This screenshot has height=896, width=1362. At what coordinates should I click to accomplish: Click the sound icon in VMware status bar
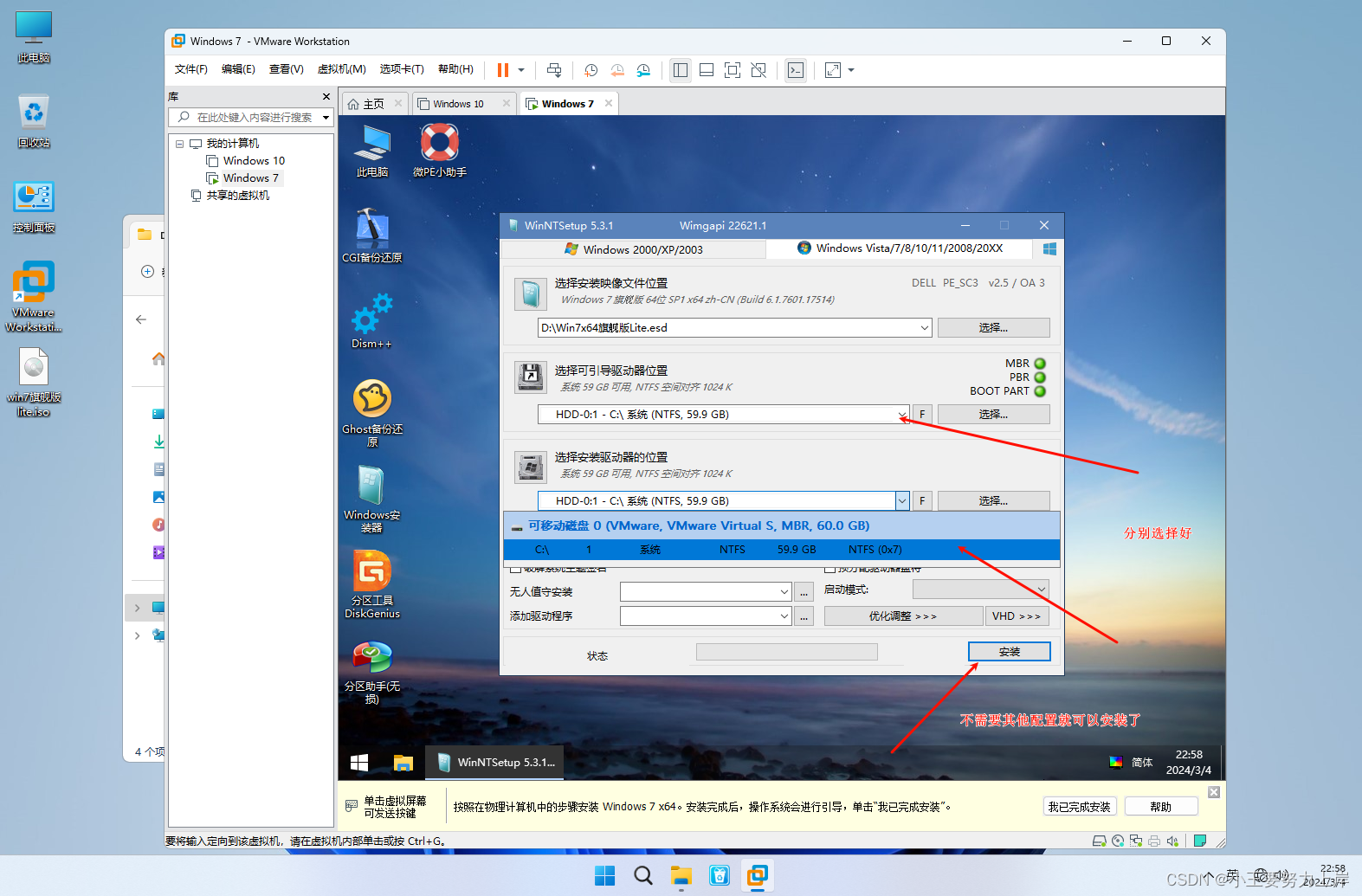[1172, 841]
